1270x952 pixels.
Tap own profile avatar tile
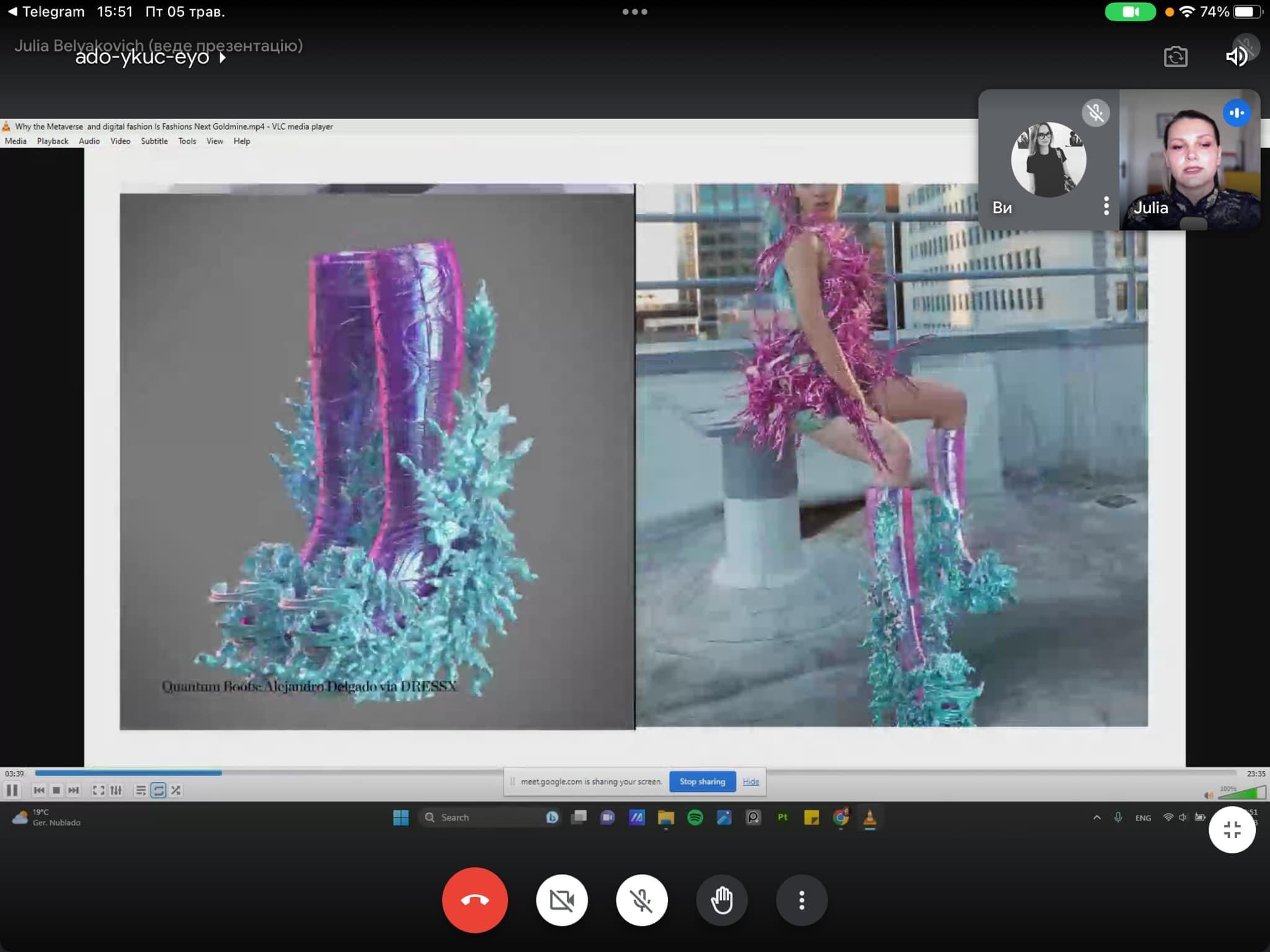coord(1049,160)
